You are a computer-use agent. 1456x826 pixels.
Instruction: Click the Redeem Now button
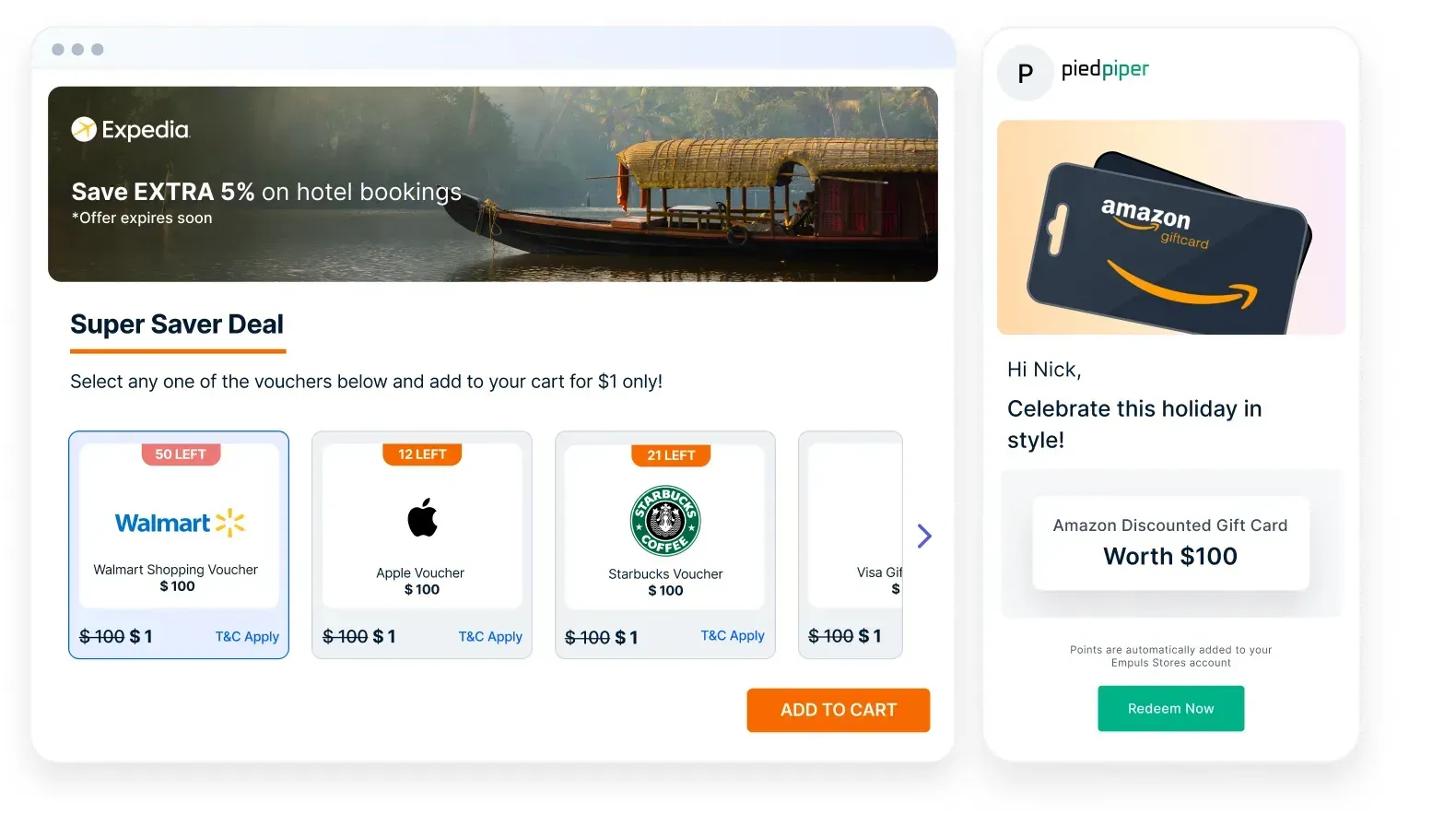(1170, 708)
